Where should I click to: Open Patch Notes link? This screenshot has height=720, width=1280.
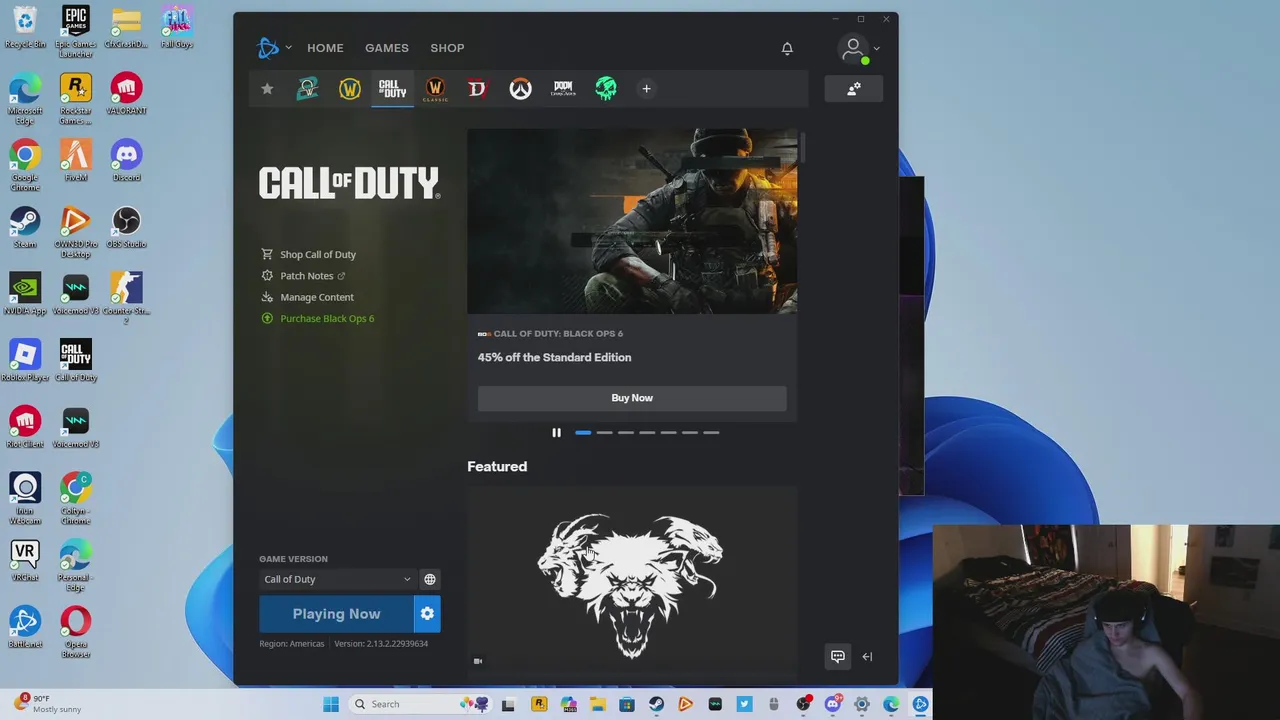click(x=306, y=276)
